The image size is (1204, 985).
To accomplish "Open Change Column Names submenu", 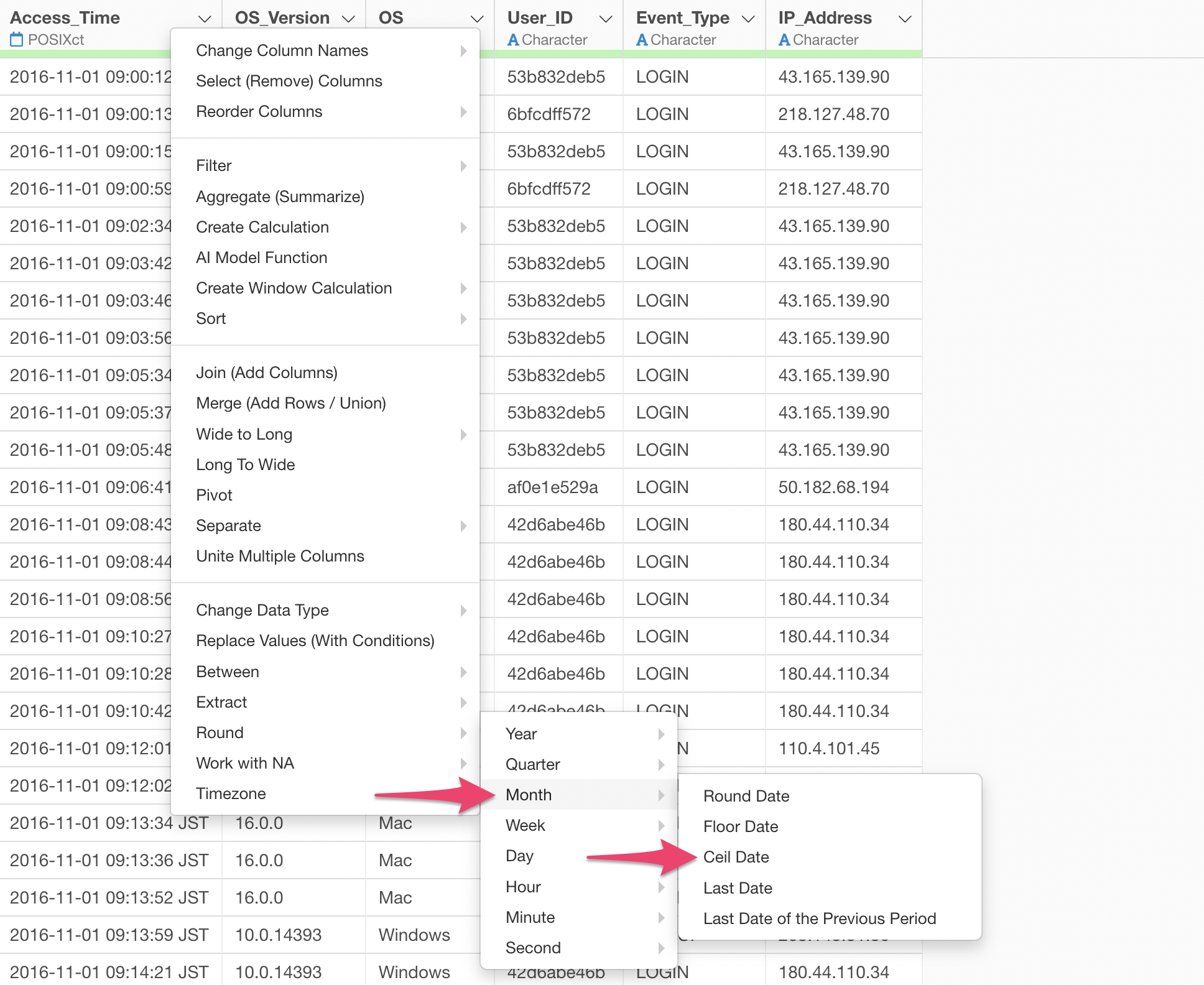I will click(282, 50).
